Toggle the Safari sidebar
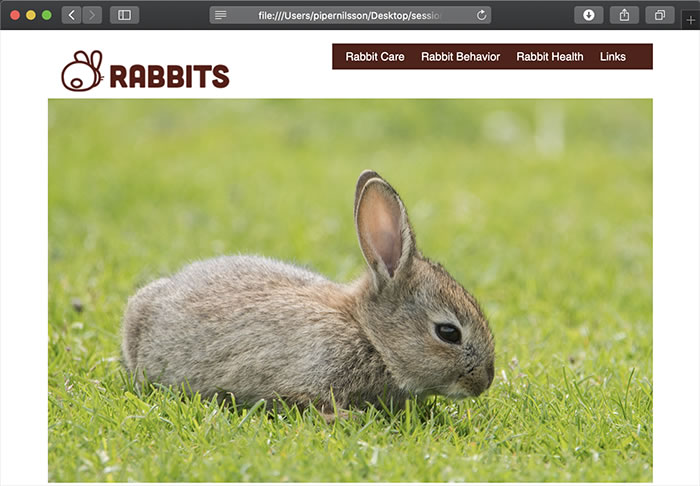The height and width of the screenshot is (486, 700). (x=125, y=15)
